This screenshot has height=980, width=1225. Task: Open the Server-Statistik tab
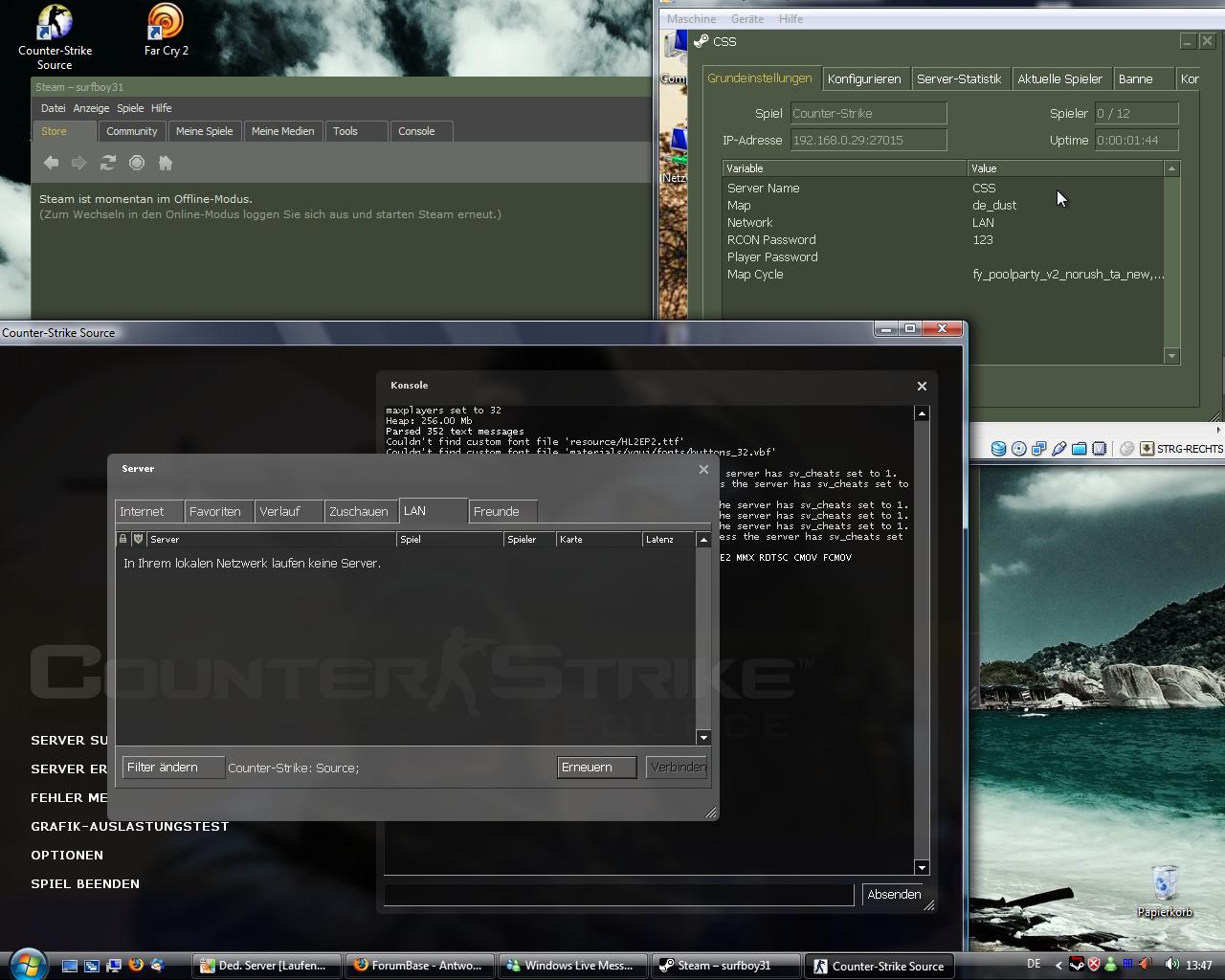point(959,78)
